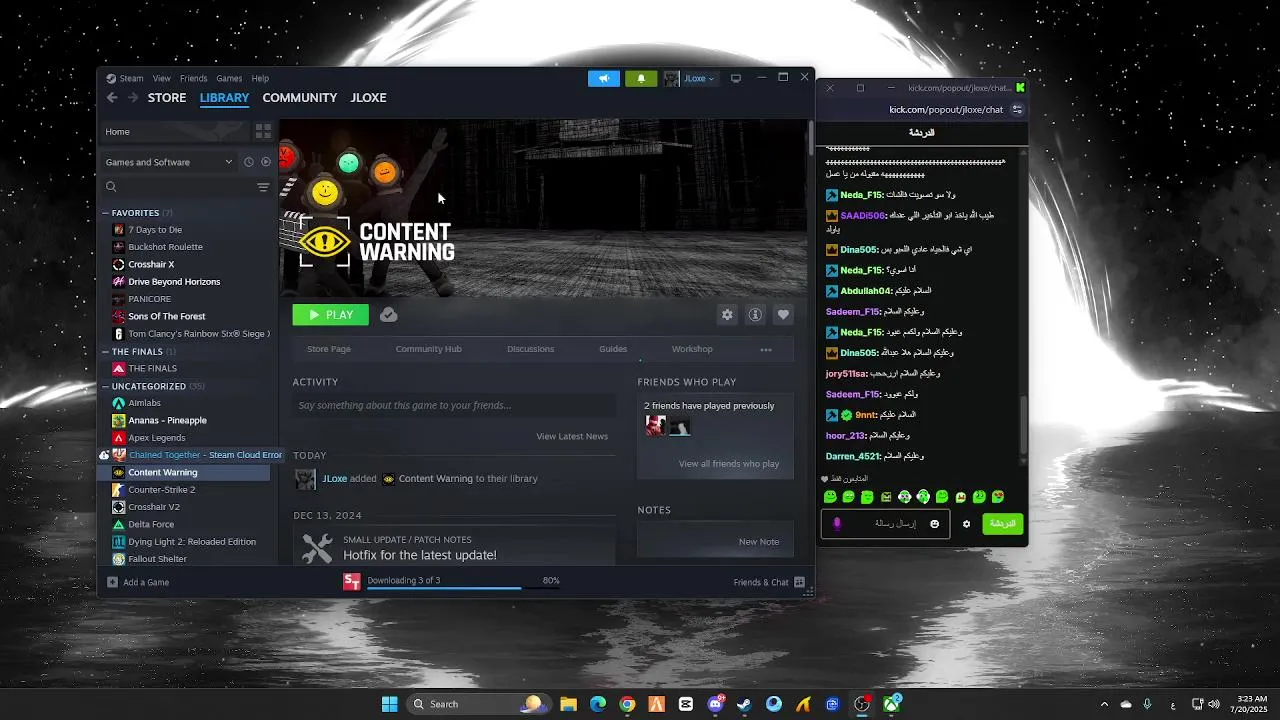
Task: Open the Steam menu
Action: tap(131, 78)
